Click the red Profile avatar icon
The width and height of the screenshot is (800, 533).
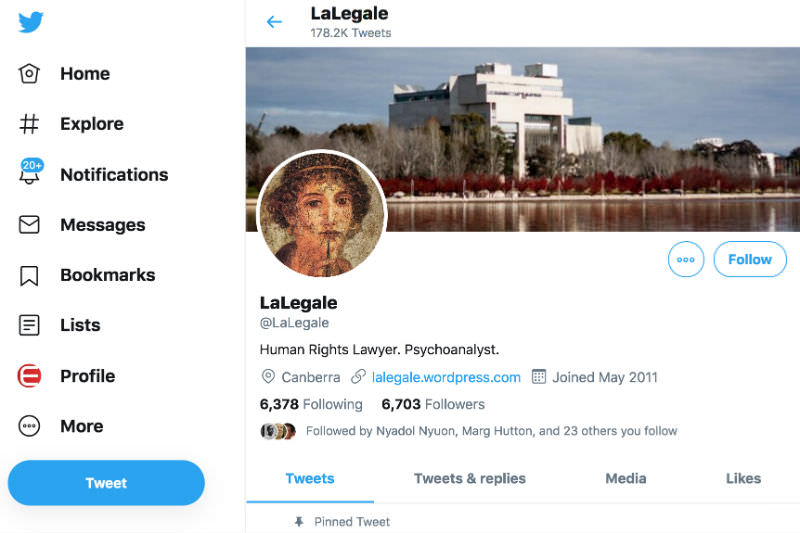30,376
